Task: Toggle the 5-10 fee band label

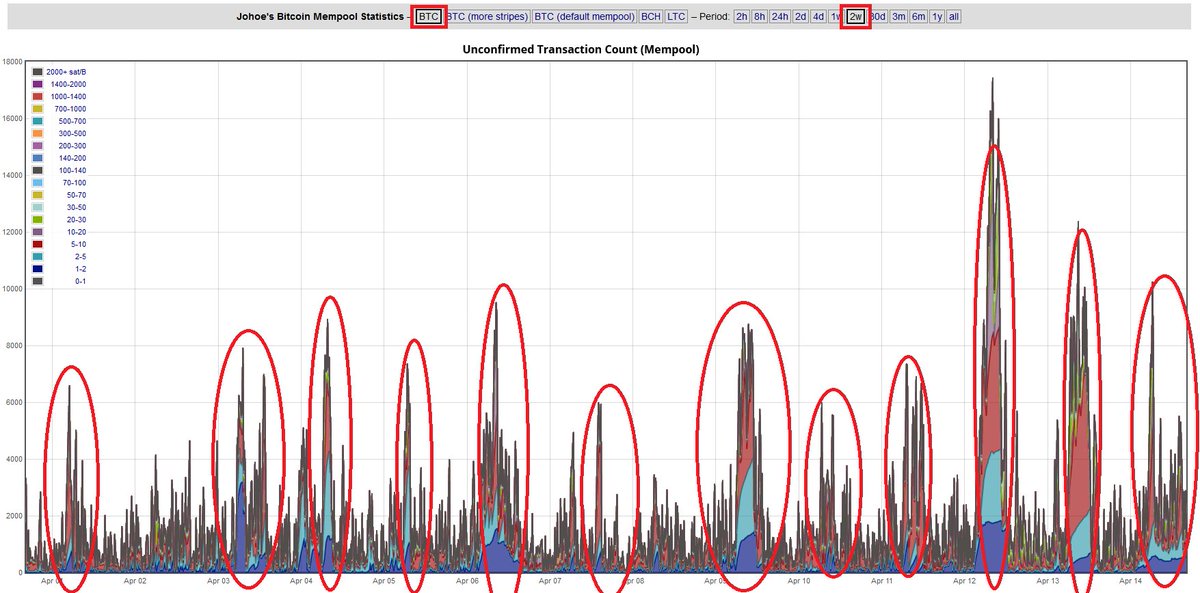Action: 77,244
